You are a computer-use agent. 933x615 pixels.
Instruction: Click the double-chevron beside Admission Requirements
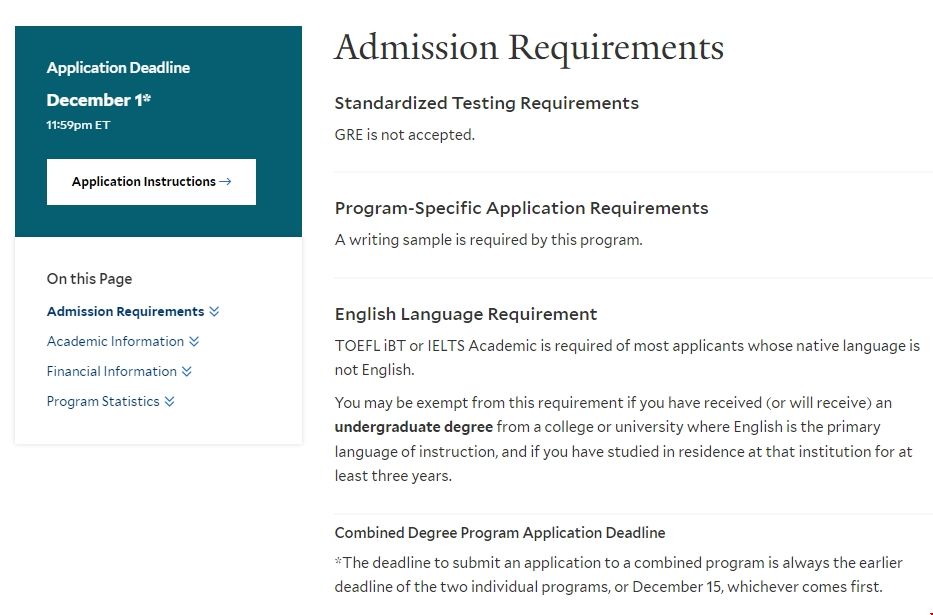(x=215, y=312)
